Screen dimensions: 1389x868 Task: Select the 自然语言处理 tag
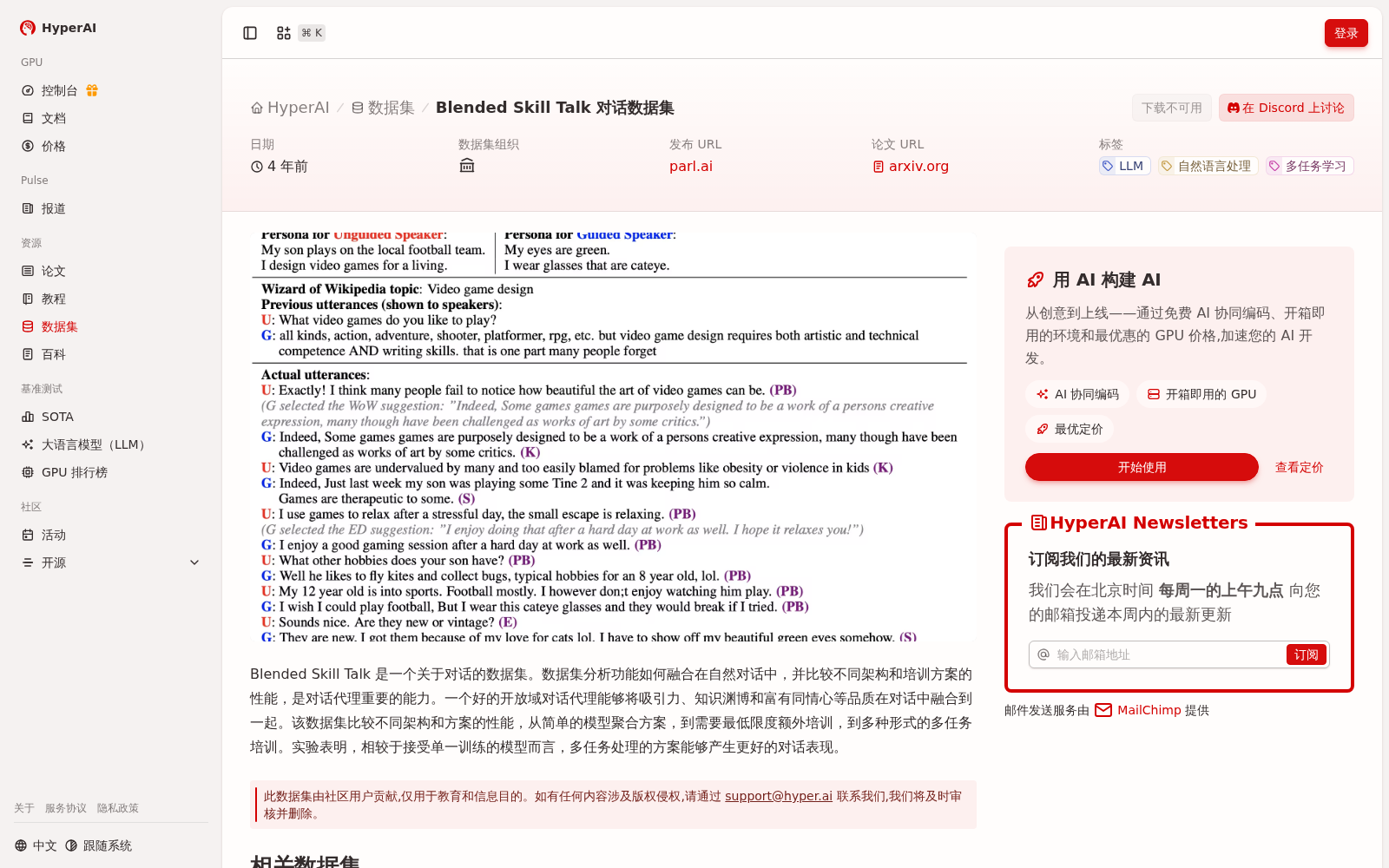1208,166
